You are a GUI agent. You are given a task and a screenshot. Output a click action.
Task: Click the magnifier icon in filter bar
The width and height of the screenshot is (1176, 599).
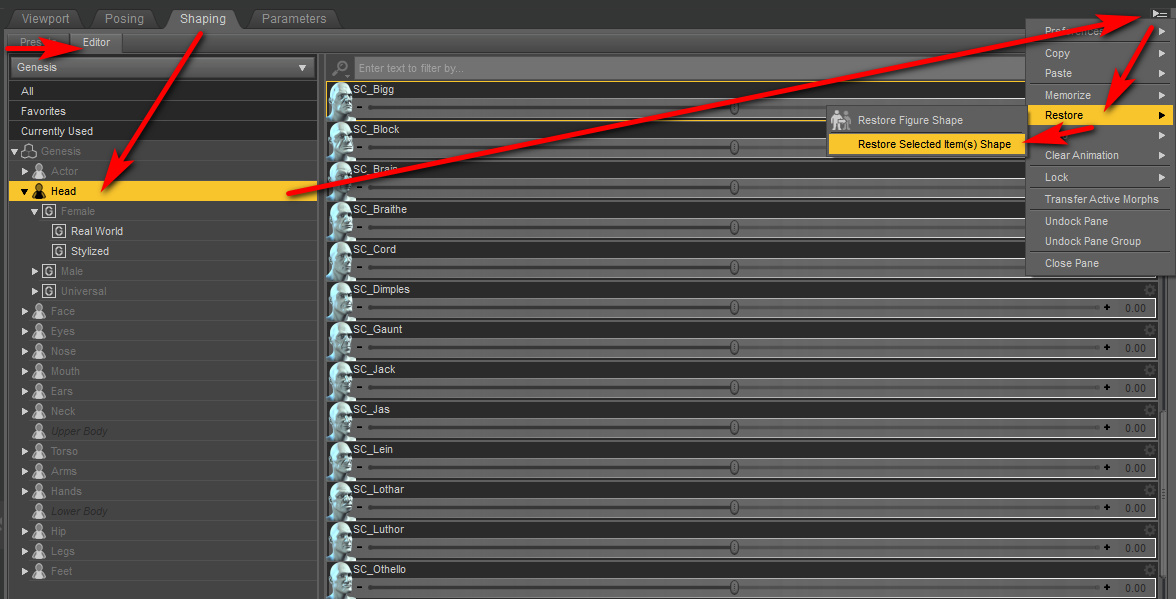click(x=341, y=68)
